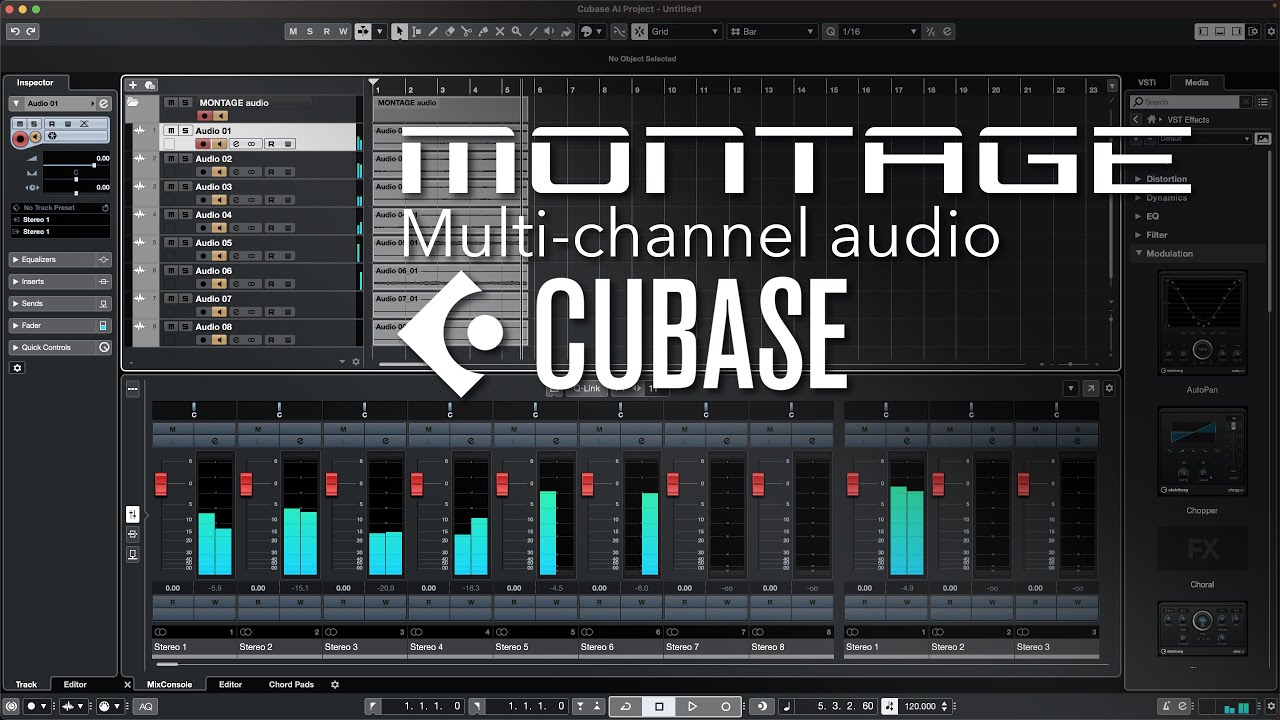Toggle global Read R automation in toolbar
This screenshot has width=1280, height=720.
point(327,32)
